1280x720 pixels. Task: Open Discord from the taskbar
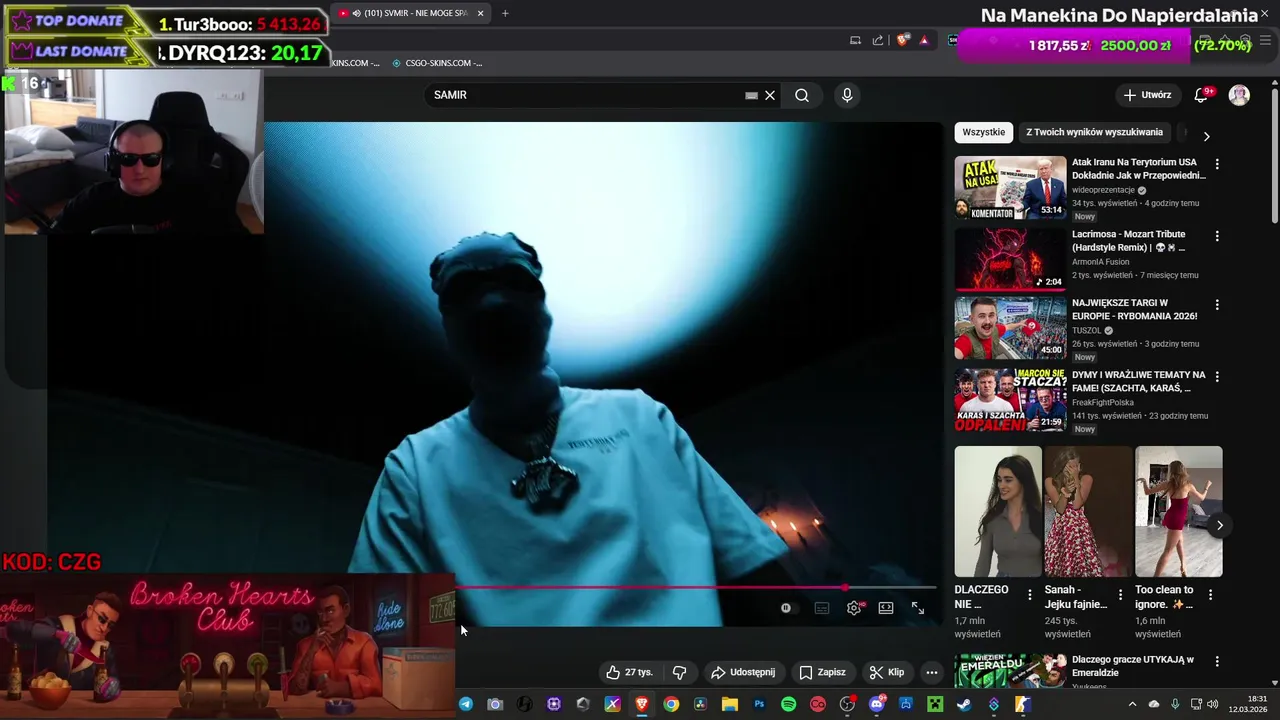pos(877,704)
